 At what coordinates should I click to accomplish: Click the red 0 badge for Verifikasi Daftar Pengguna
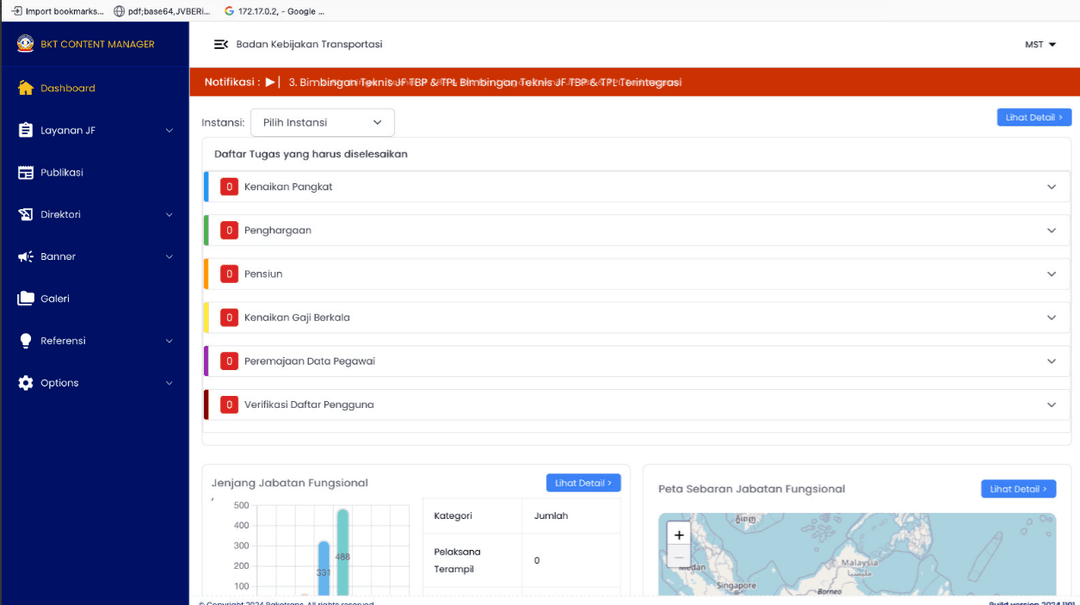[x=229, y=404]
